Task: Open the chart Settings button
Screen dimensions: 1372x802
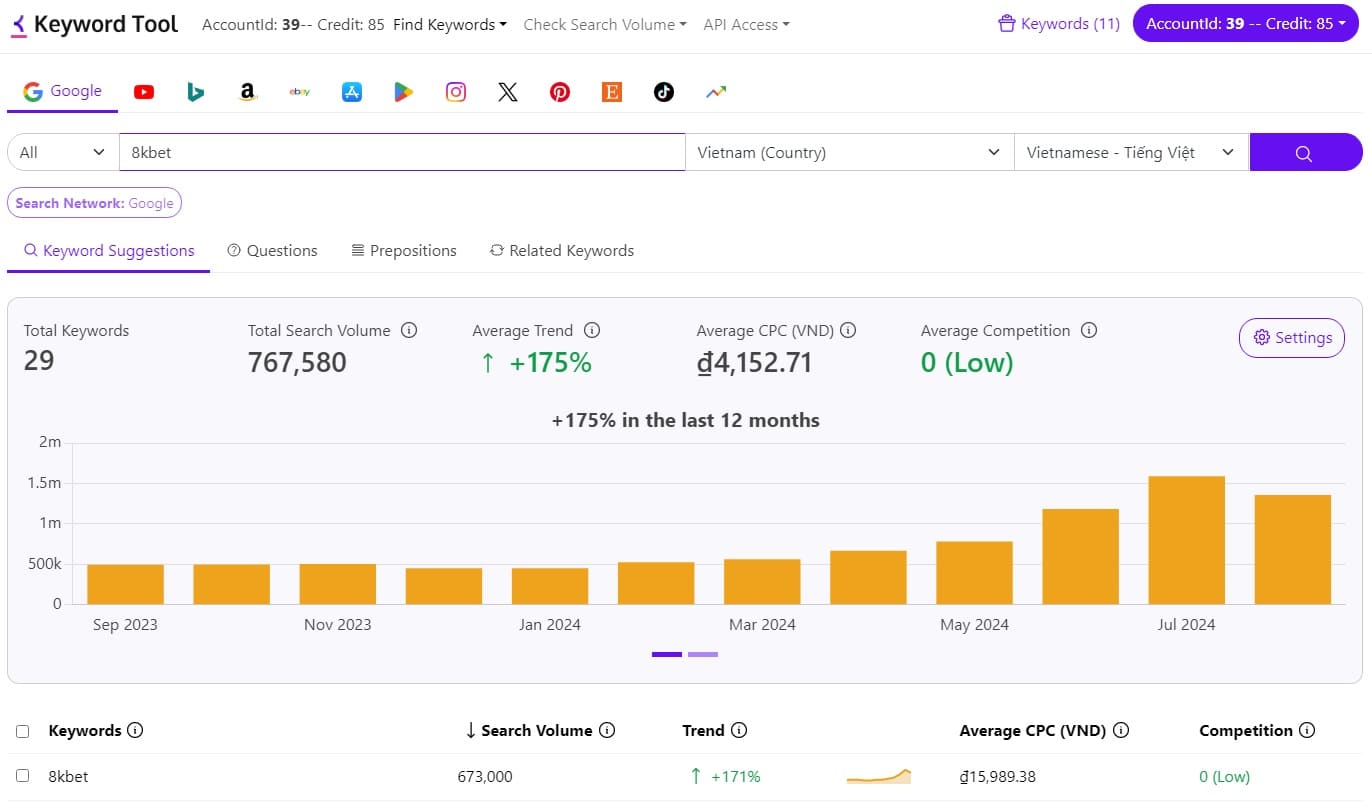Action: pyautogui.click(x=1292, y=338)
